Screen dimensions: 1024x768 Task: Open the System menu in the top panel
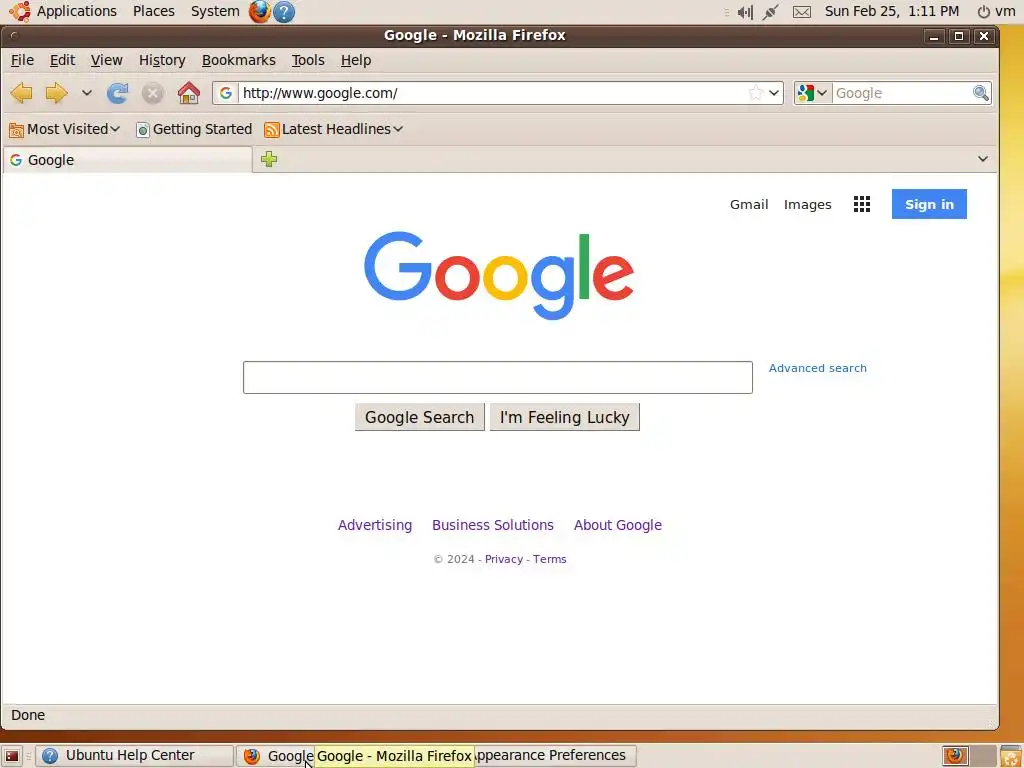[215, 11]
